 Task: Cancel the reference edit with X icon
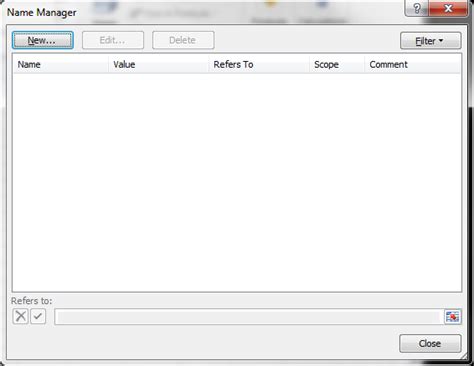tap(20, 316)
